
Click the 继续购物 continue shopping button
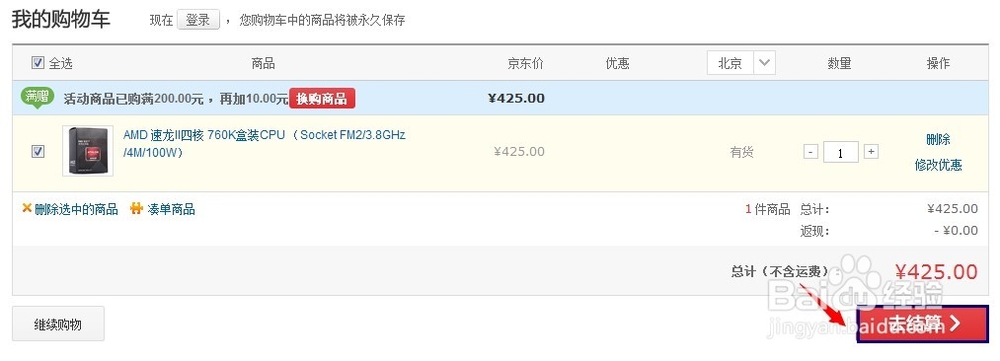(x=58, y=324)
